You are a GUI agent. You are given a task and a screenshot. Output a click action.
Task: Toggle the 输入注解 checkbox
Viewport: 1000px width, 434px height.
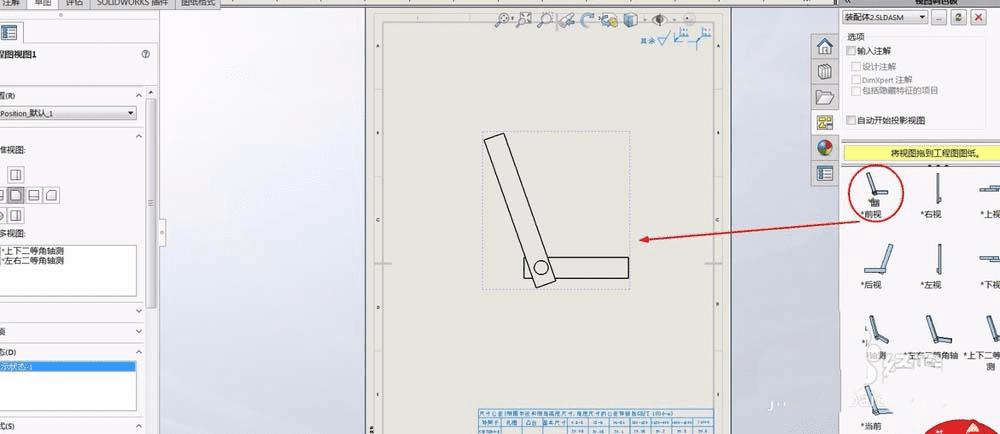pyautogui.click(x=850, y=50)
